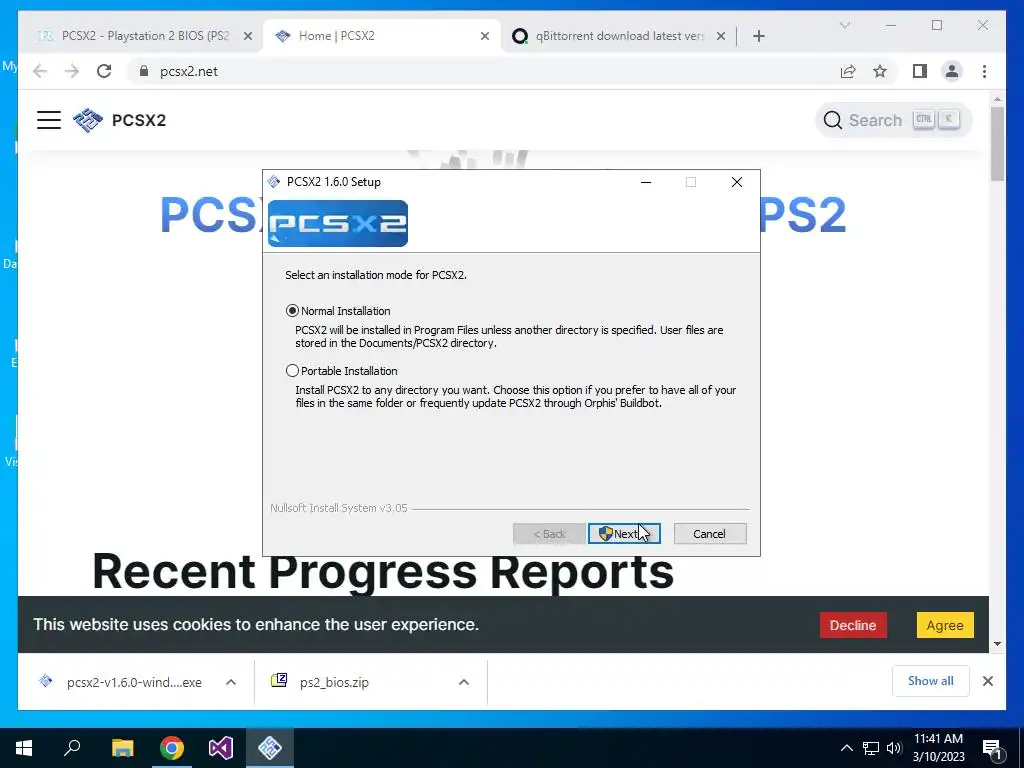Open a new browser tab
Image resolution: width=1024 pixels, height=768 pixels.
pos(758,37)
